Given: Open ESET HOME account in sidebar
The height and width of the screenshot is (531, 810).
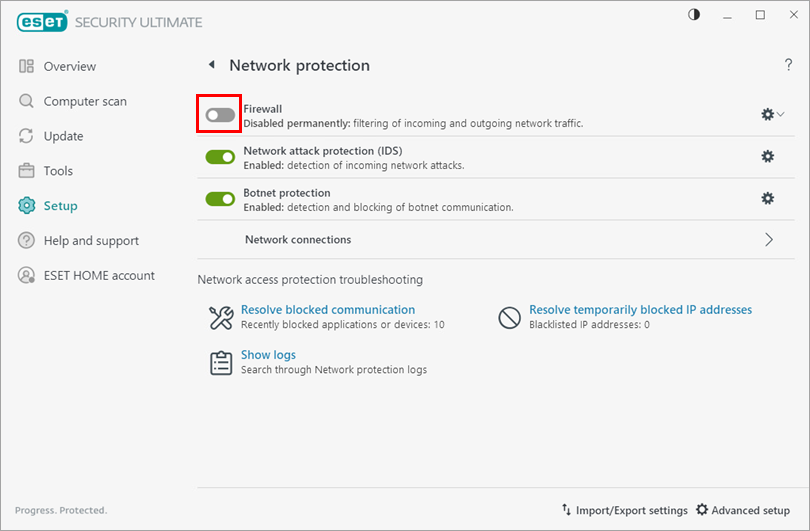Looking at the screenshot, I should pyautogui.click(x=98, y=276).
